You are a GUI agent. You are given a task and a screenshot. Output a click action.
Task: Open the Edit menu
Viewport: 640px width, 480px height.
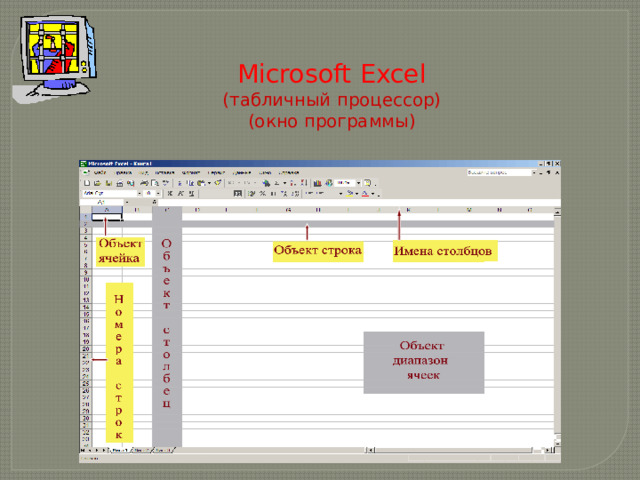click(x=124, y=173)
